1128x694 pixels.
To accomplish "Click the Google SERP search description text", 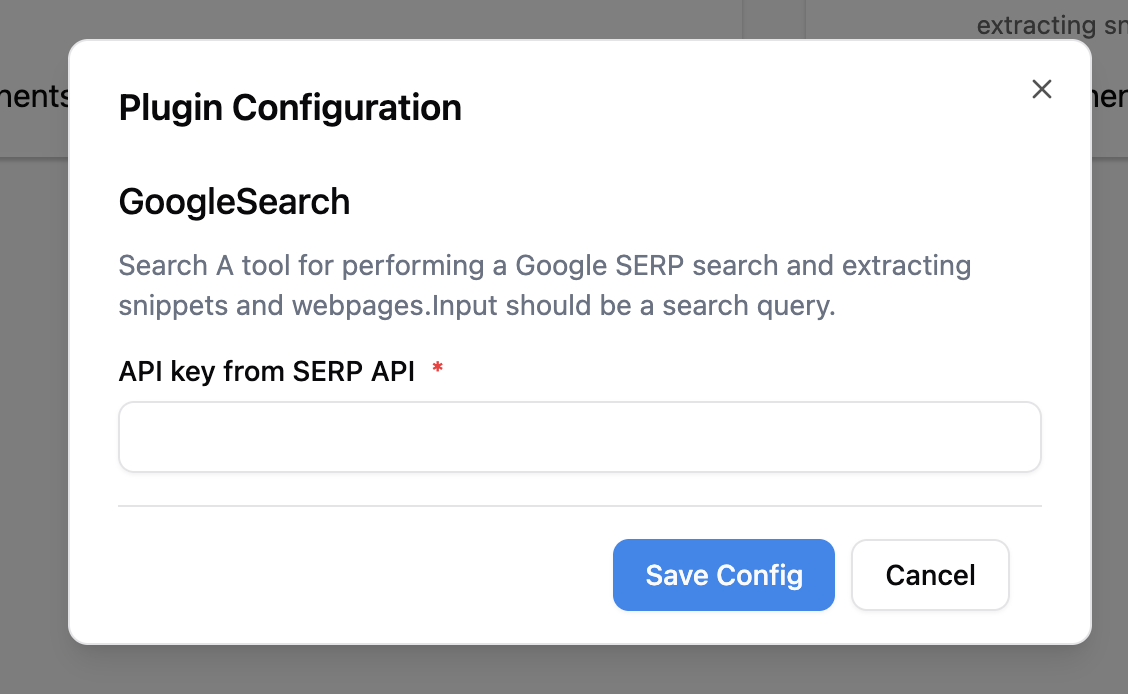I will [545, 266].
